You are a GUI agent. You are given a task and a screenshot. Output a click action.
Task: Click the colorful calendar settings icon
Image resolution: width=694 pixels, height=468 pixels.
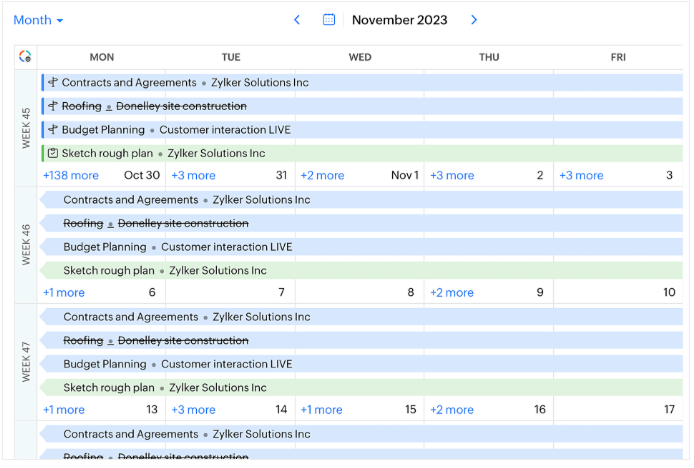click(25, 57)
